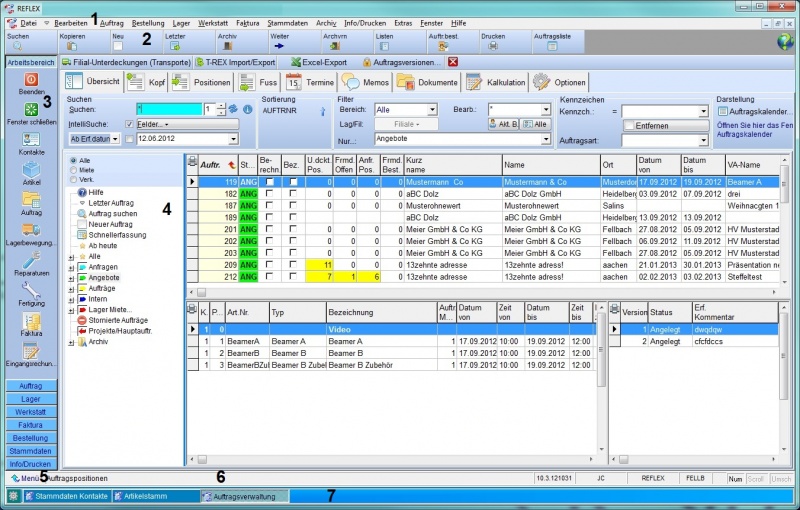The height and width of the screenshot is (510, 800).
Task: Open the Auftragskalender link
Action: tap(756, 111)
